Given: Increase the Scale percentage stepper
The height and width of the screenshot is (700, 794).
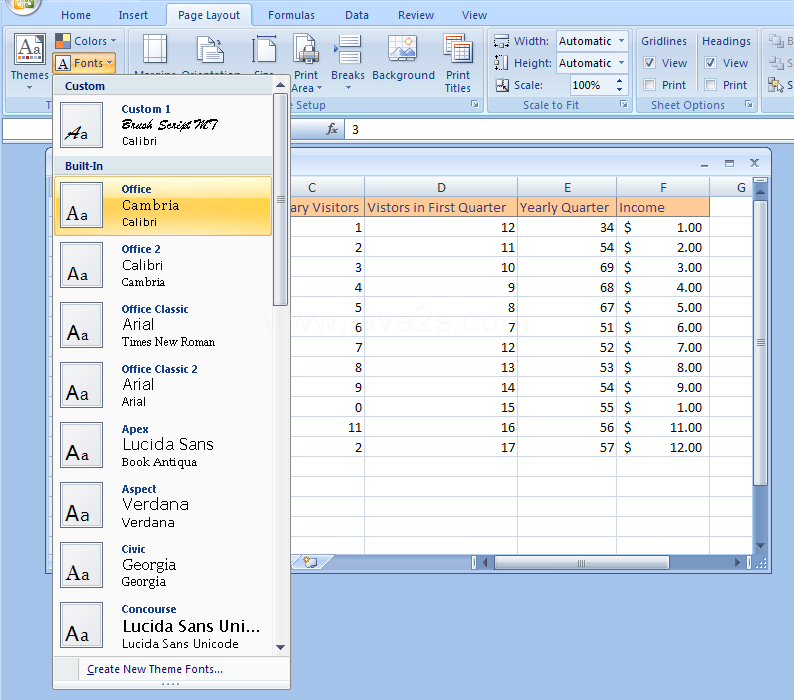Looking at the screenshot, I should pos(619,81).
